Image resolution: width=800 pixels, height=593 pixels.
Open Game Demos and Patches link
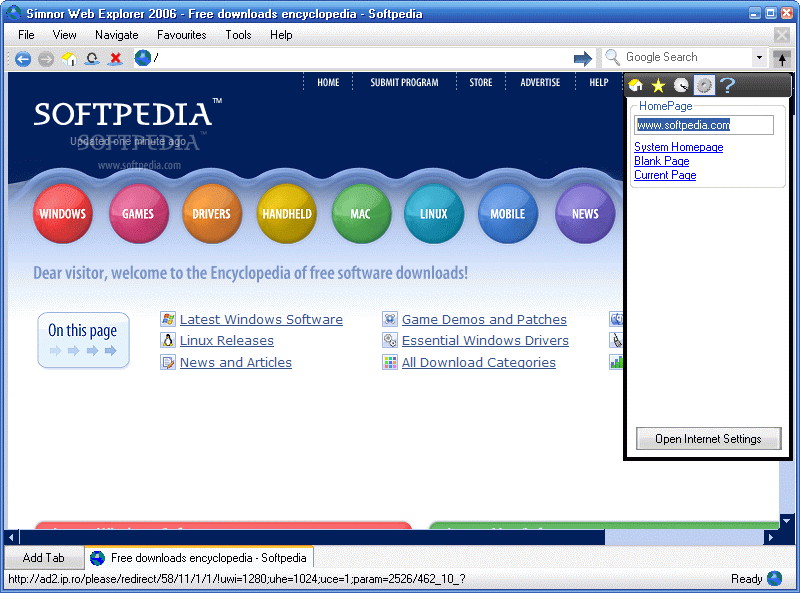click(x=484, y=320)
